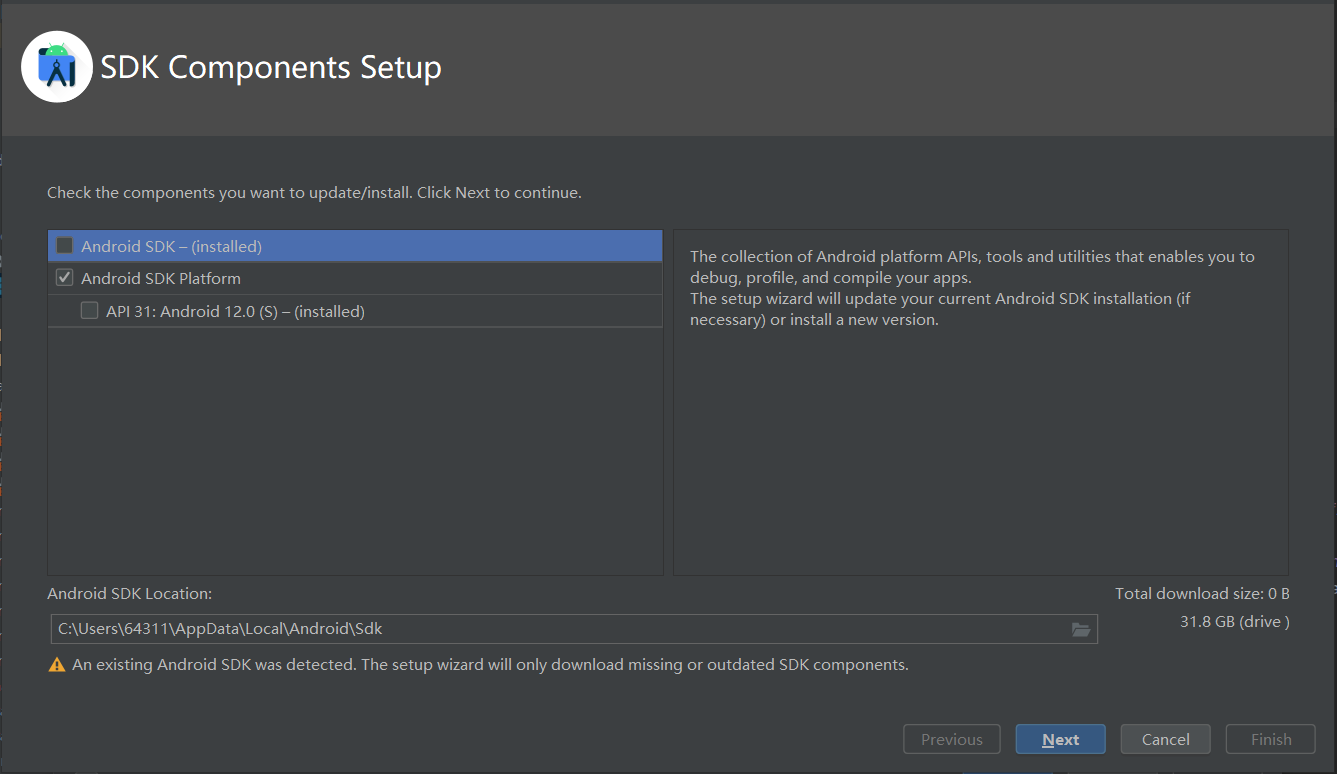Click the Cancel button
This screenshot has height=774, width=1337.
click(x=1165, y=739)
